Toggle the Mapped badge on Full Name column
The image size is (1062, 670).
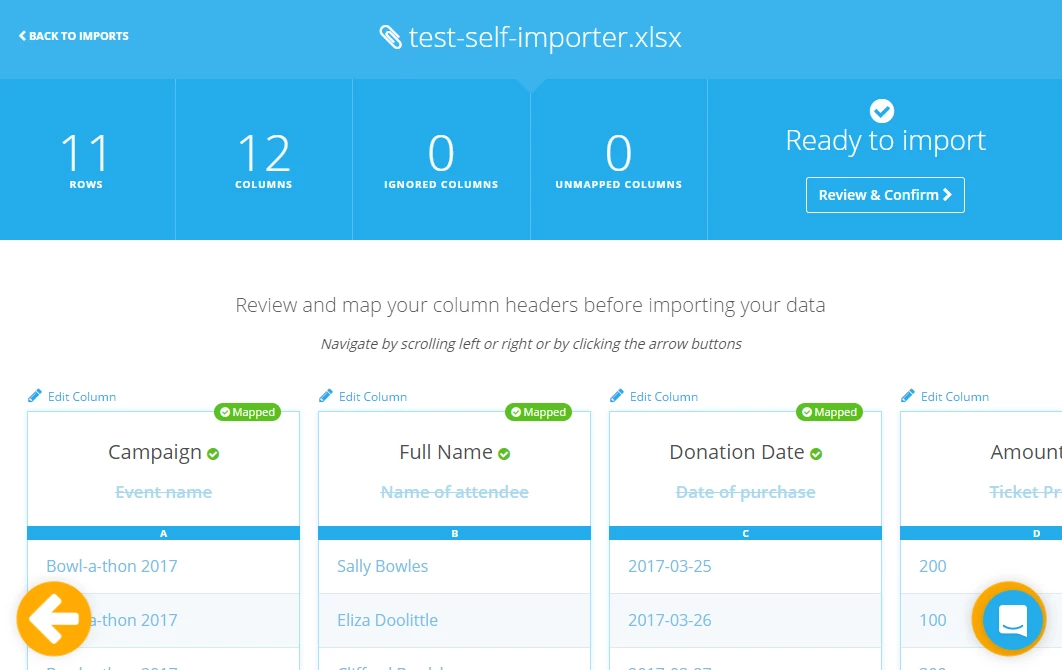click(x=538, y=412)
